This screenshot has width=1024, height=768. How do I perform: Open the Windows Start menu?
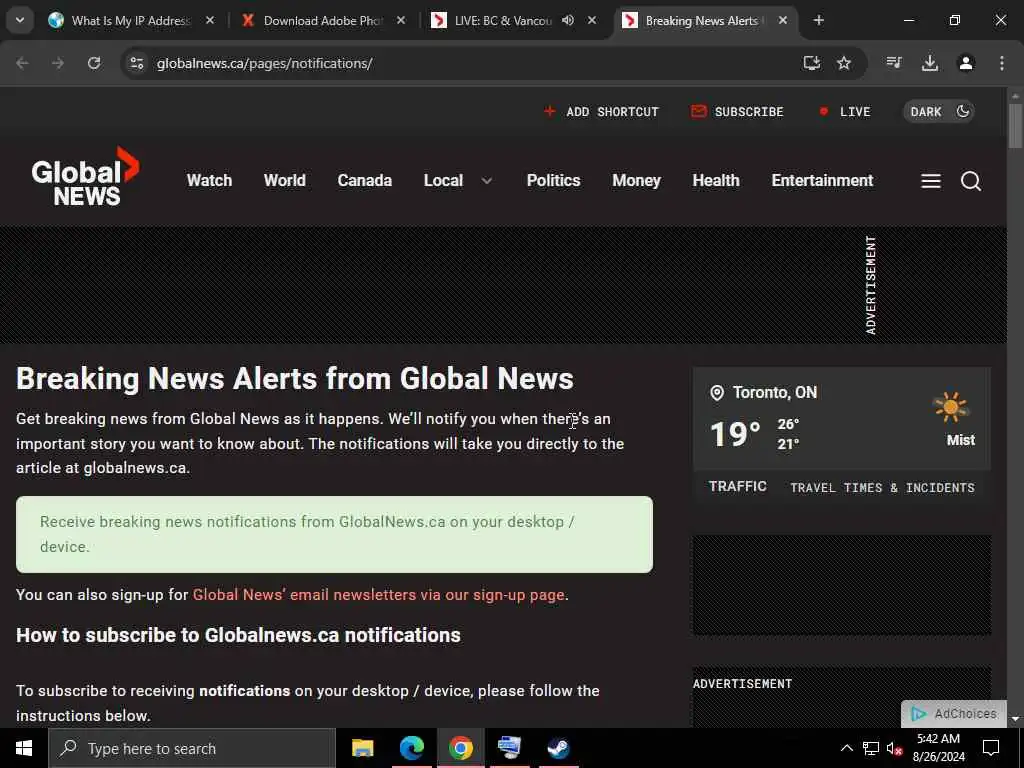(x=24, y=748)
